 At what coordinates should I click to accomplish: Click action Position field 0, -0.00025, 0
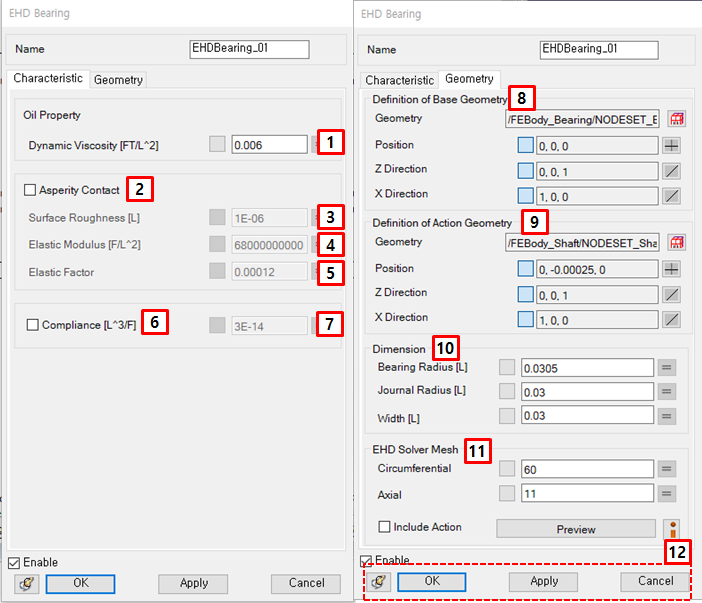(597, 269)
